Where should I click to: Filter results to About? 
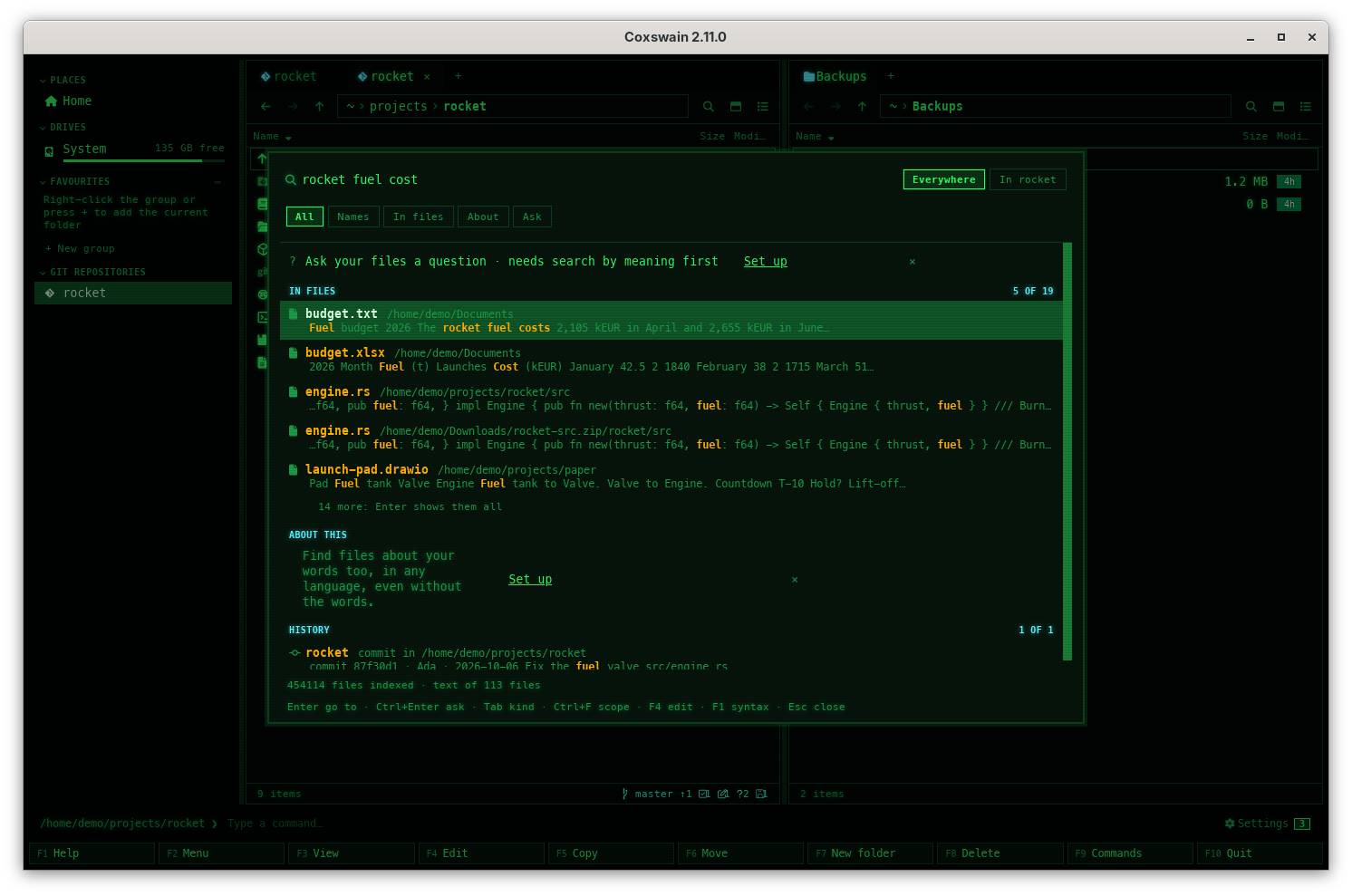[x=483, y=217]
